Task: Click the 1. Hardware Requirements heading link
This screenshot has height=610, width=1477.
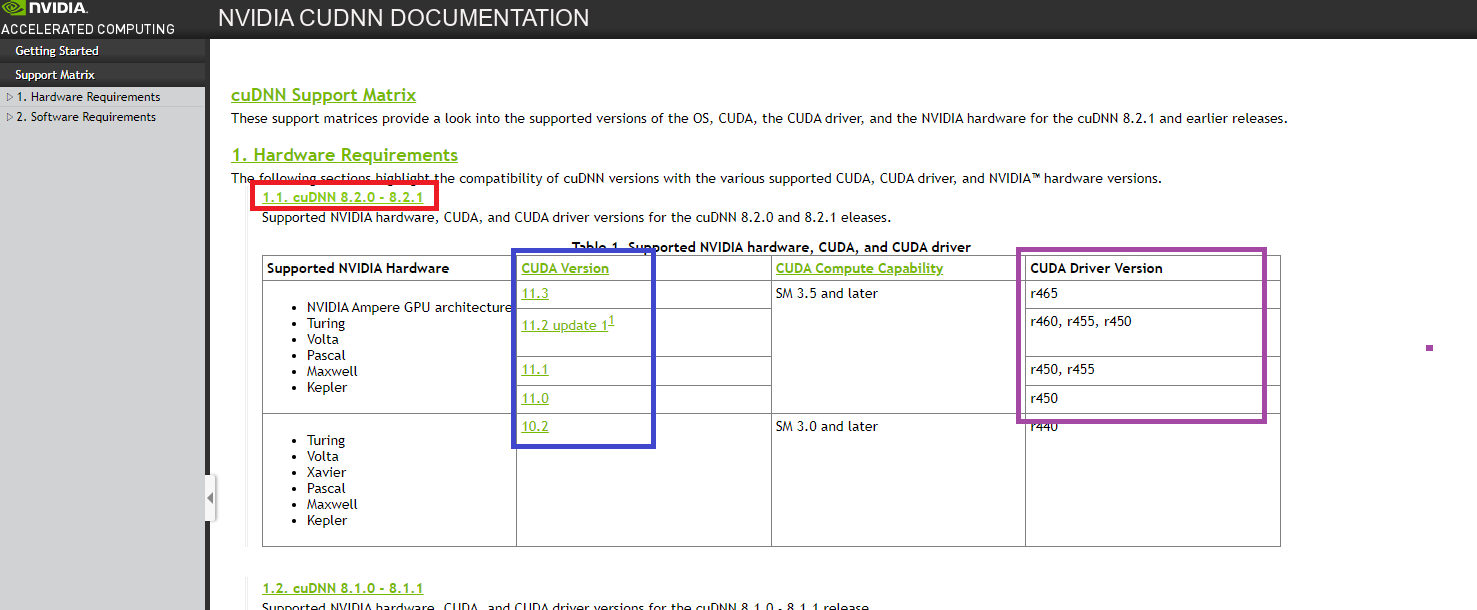Action: (x=344, y=155)
